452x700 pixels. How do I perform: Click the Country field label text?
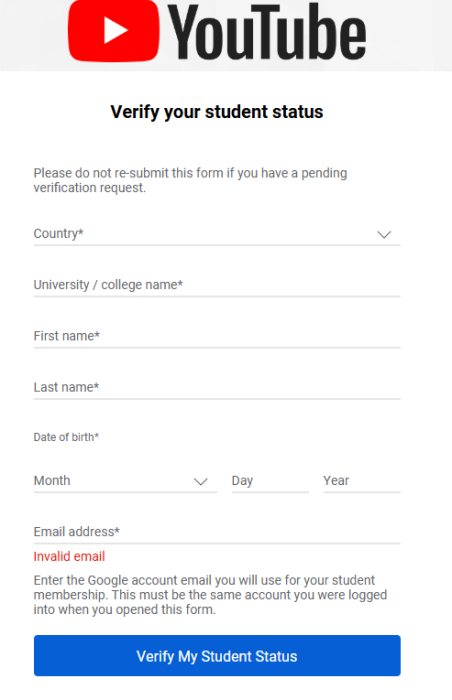coord(59,233)
